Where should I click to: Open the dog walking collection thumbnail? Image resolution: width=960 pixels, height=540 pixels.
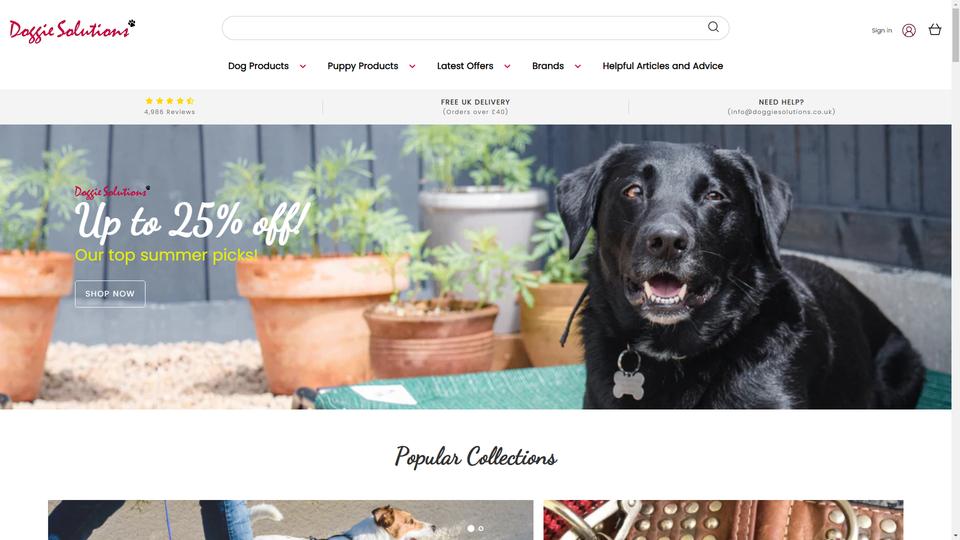click(x=291, y=520)
